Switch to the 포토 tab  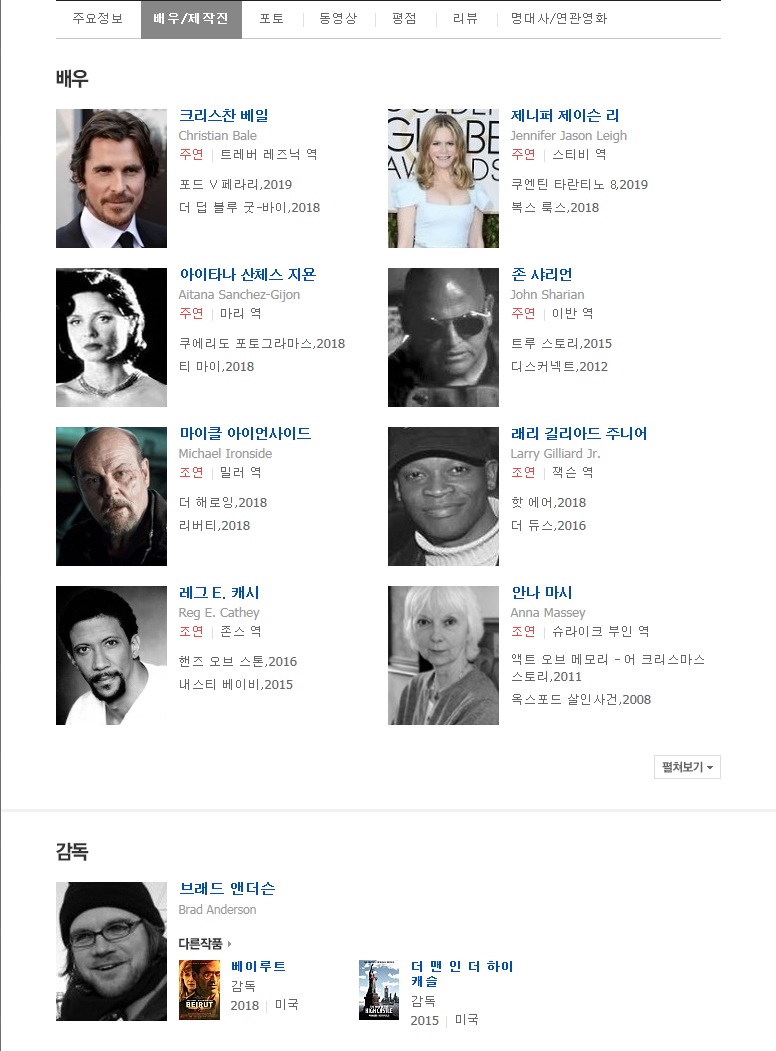[x=271, y=19]
